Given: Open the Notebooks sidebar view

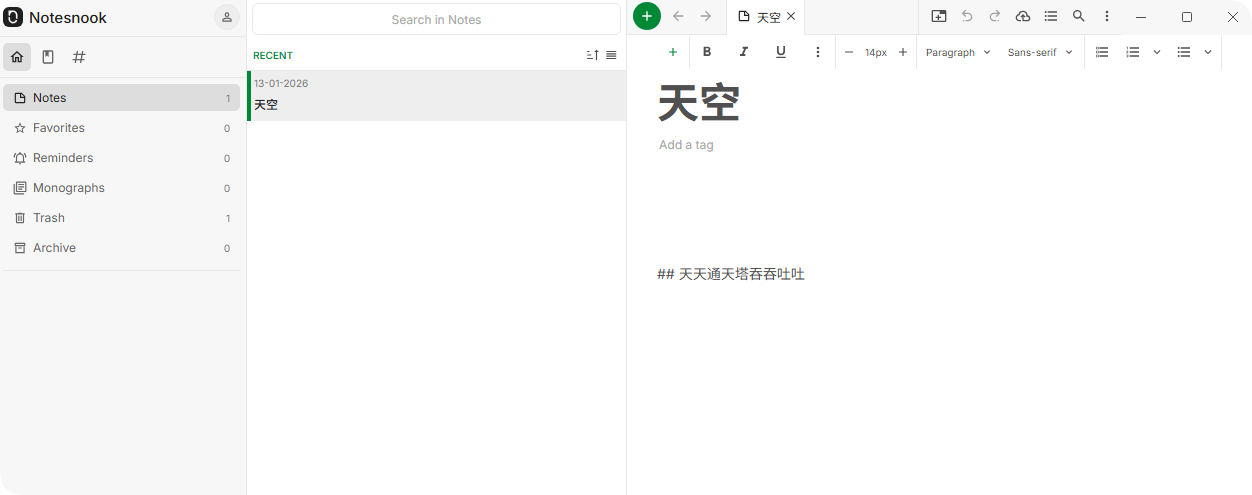Looking at the screenshot, I should coord(48,57).
